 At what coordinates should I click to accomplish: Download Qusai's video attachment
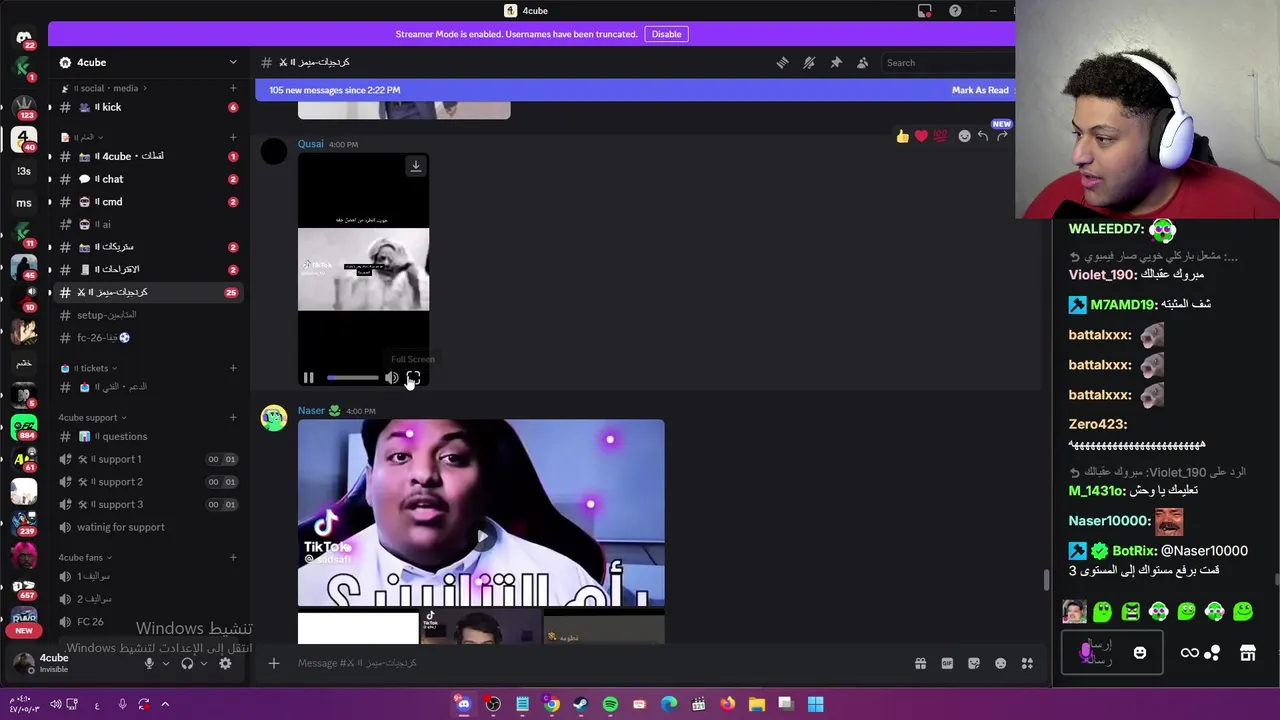(415, 166)
